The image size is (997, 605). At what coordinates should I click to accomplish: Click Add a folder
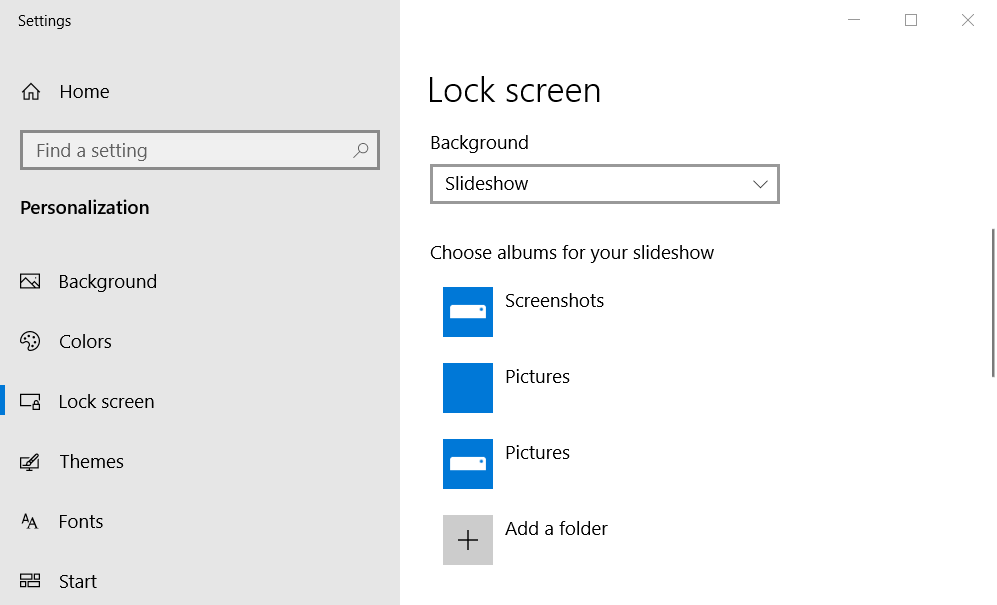tap(556, 528)
